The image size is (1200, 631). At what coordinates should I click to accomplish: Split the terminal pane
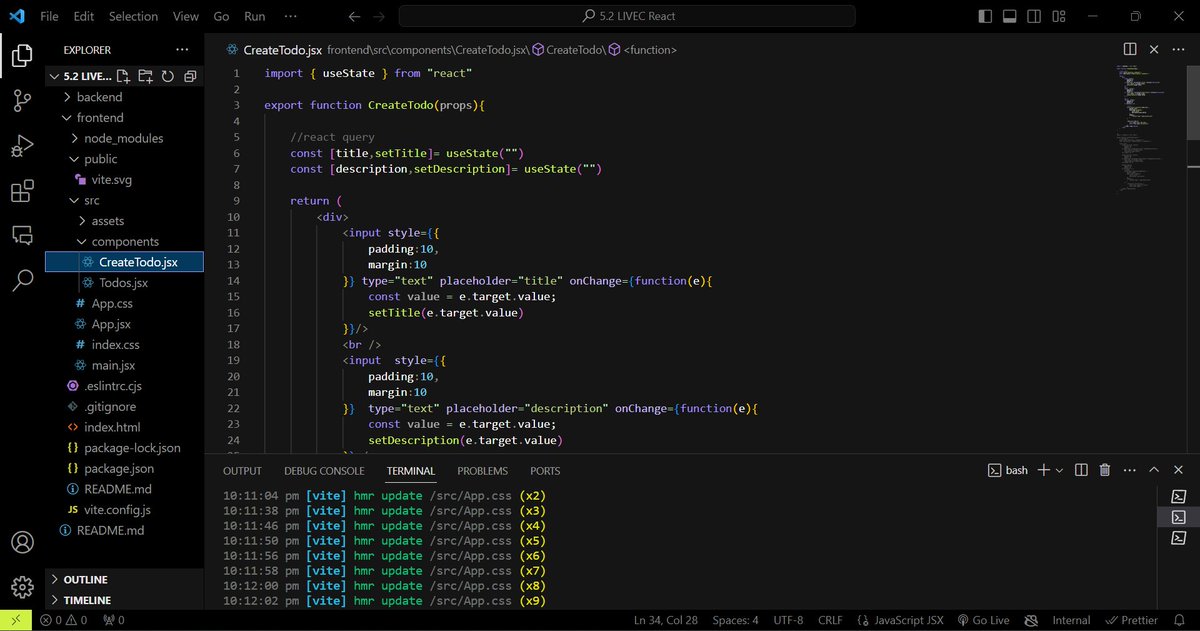pos(1082,470)
